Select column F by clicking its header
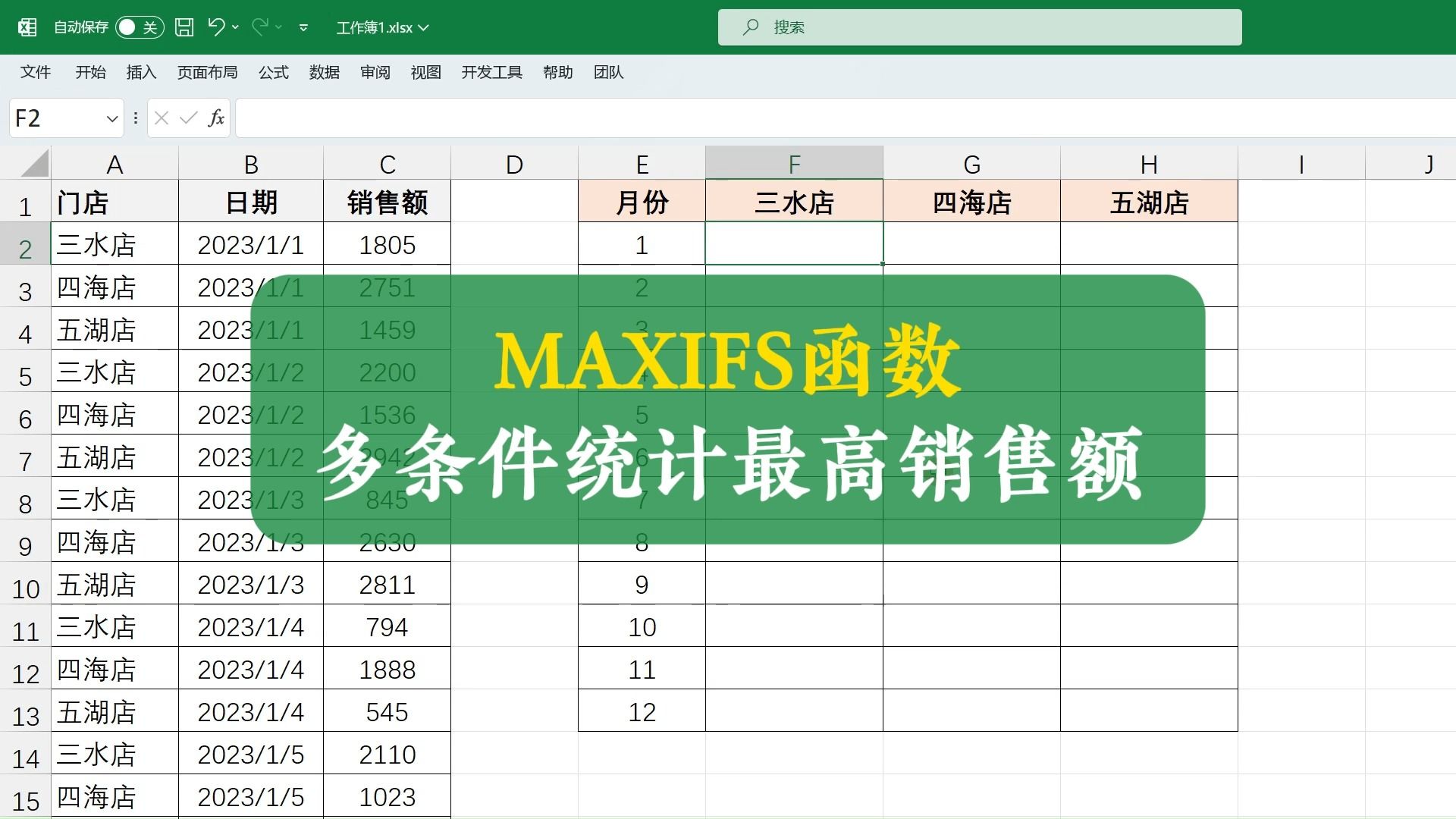1456x819 pixels. click(x=794, y=162)
